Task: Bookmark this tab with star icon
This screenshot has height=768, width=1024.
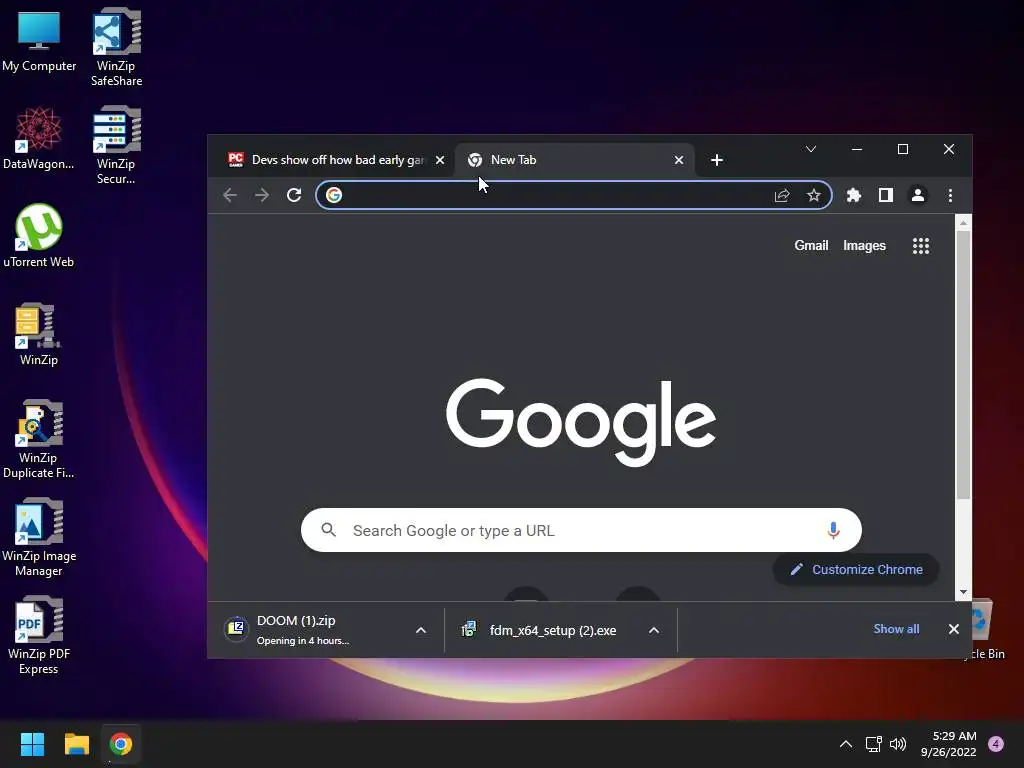Action: coord(814,195)
